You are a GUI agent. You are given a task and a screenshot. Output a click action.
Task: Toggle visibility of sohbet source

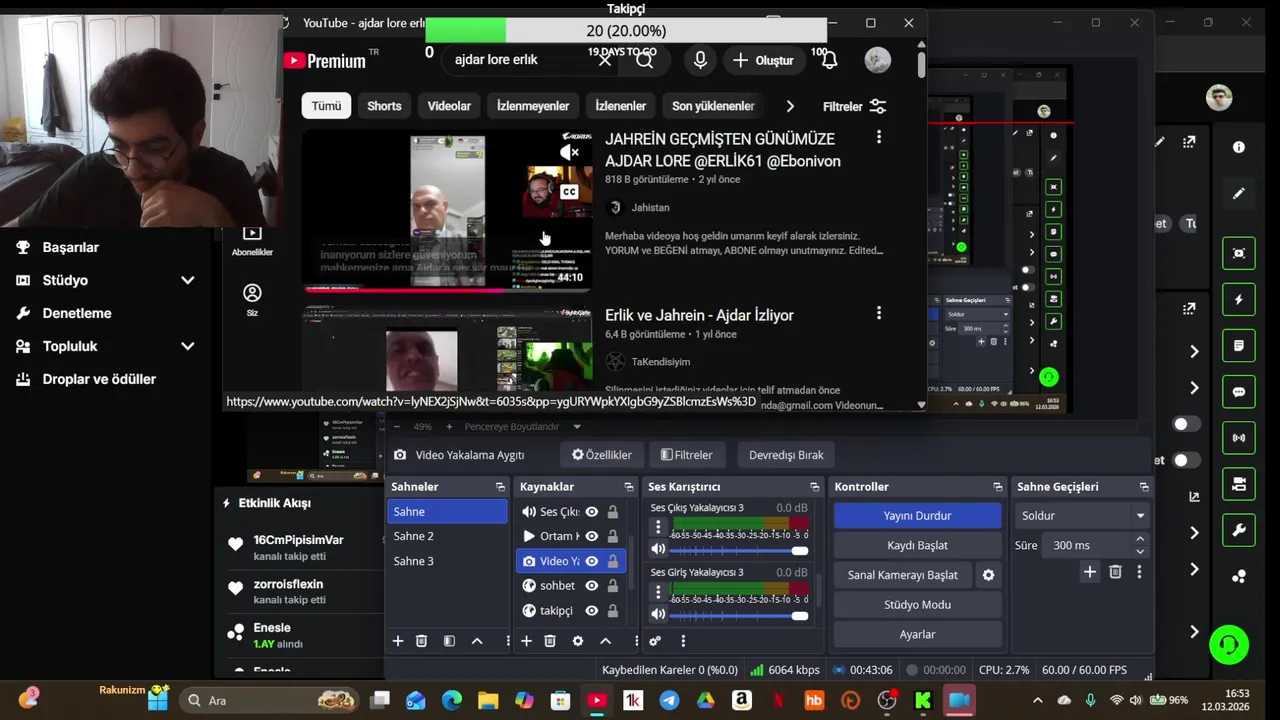tap(592, 586)
